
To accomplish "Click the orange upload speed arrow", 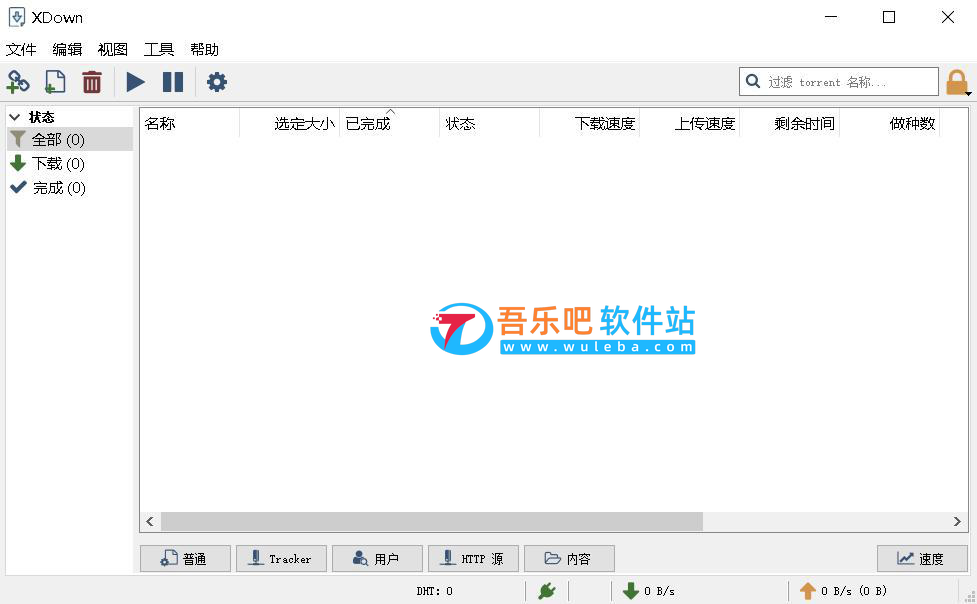I will (808, 590).
